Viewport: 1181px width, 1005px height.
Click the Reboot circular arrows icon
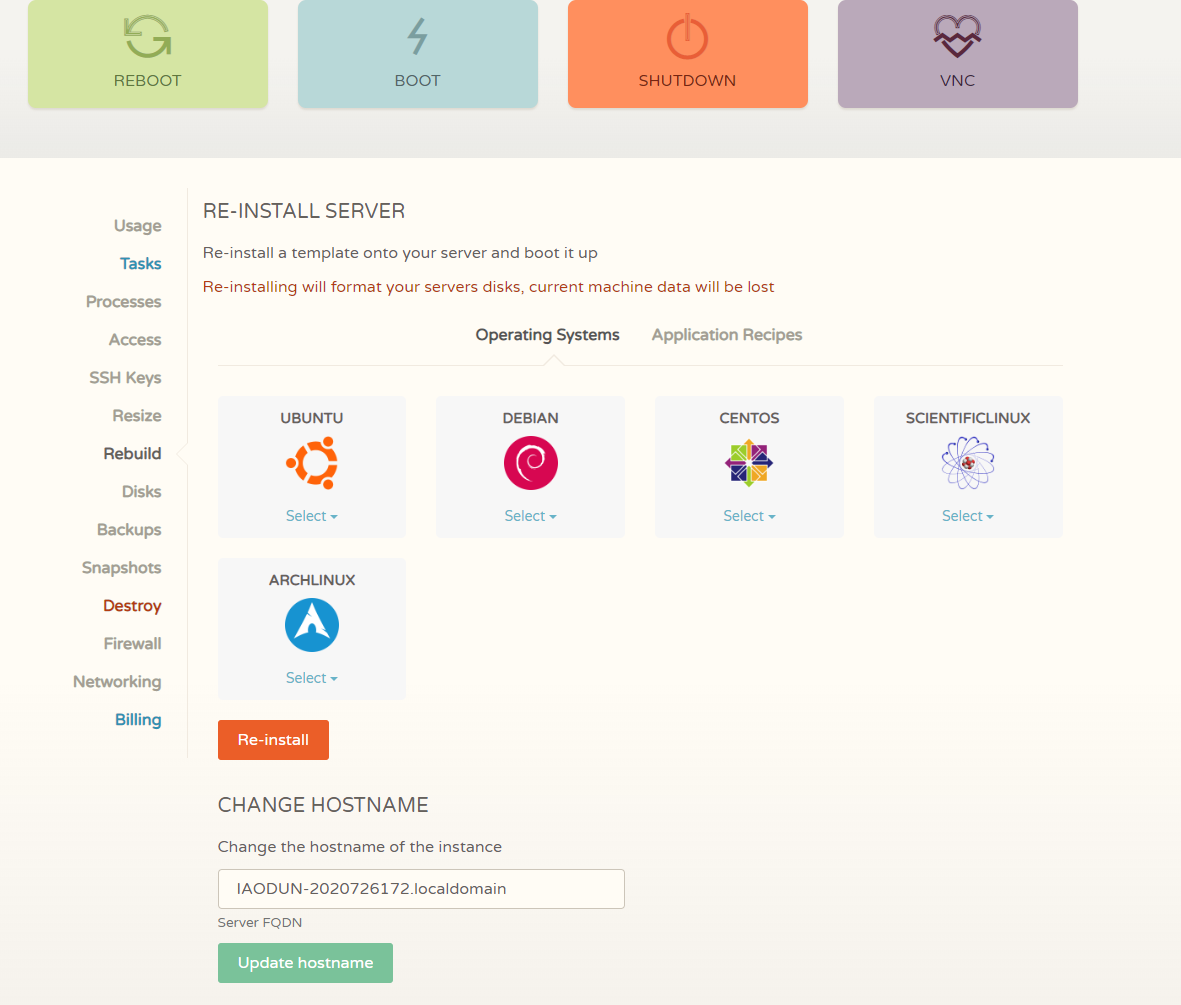[x=147, y=37]
